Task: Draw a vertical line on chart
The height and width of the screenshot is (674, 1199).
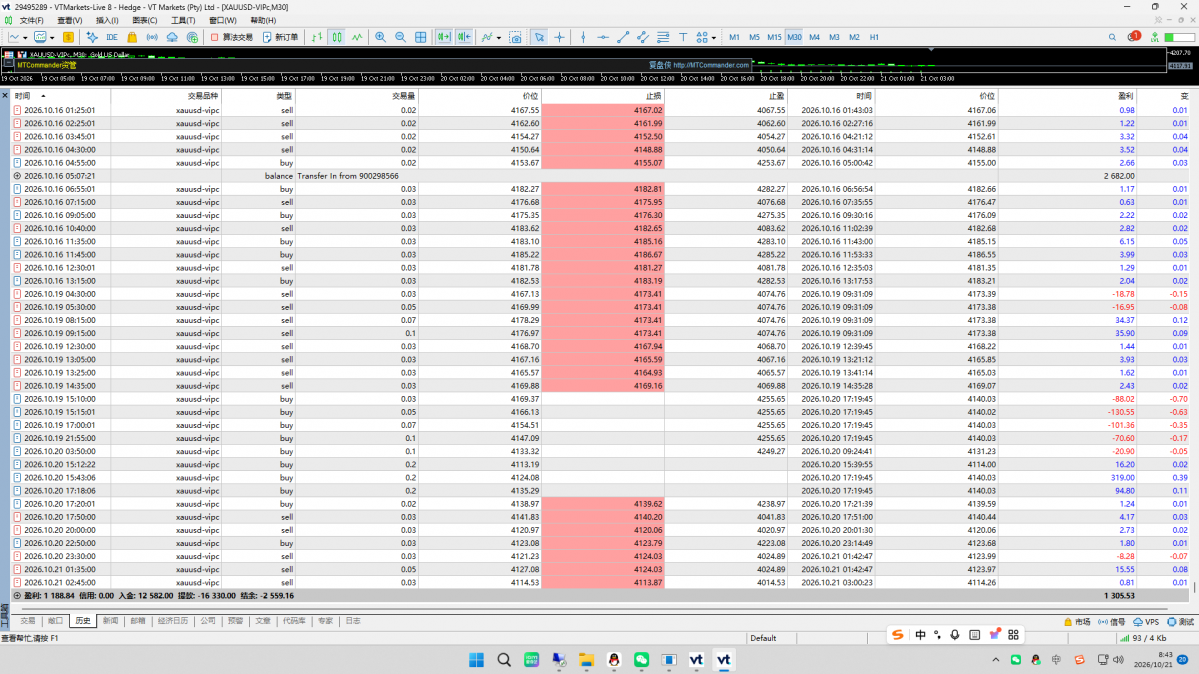Action: [x=583, y=37]
